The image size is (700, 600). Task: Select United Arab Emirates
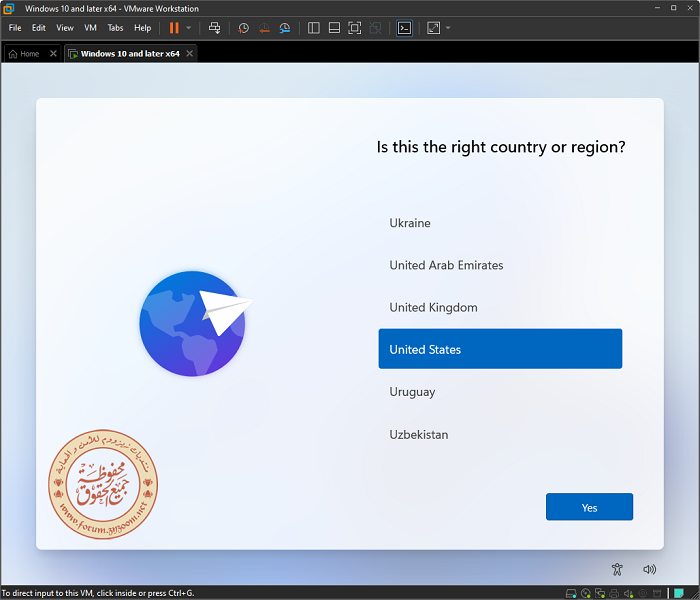500,265
